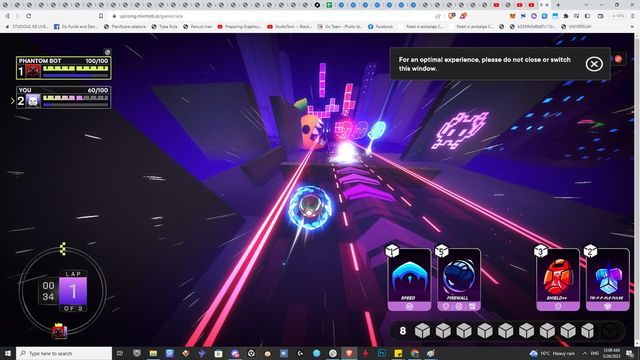Click the small icon above Phantom Bot panel
The image size is (640, 360).
[107, 52]
